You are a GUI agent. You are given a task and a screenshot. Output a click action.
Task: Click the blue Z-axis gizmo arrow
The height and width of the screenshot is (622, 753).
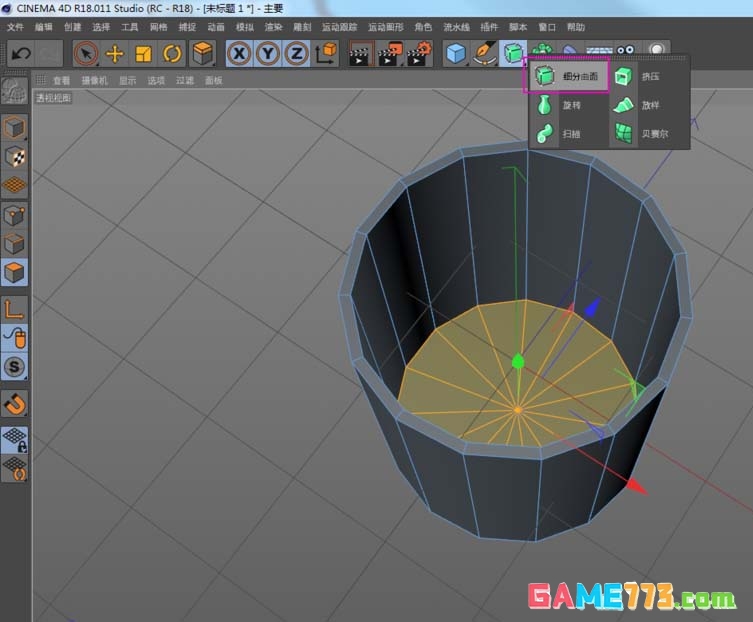pyautogui.click(x=592, y=307)
